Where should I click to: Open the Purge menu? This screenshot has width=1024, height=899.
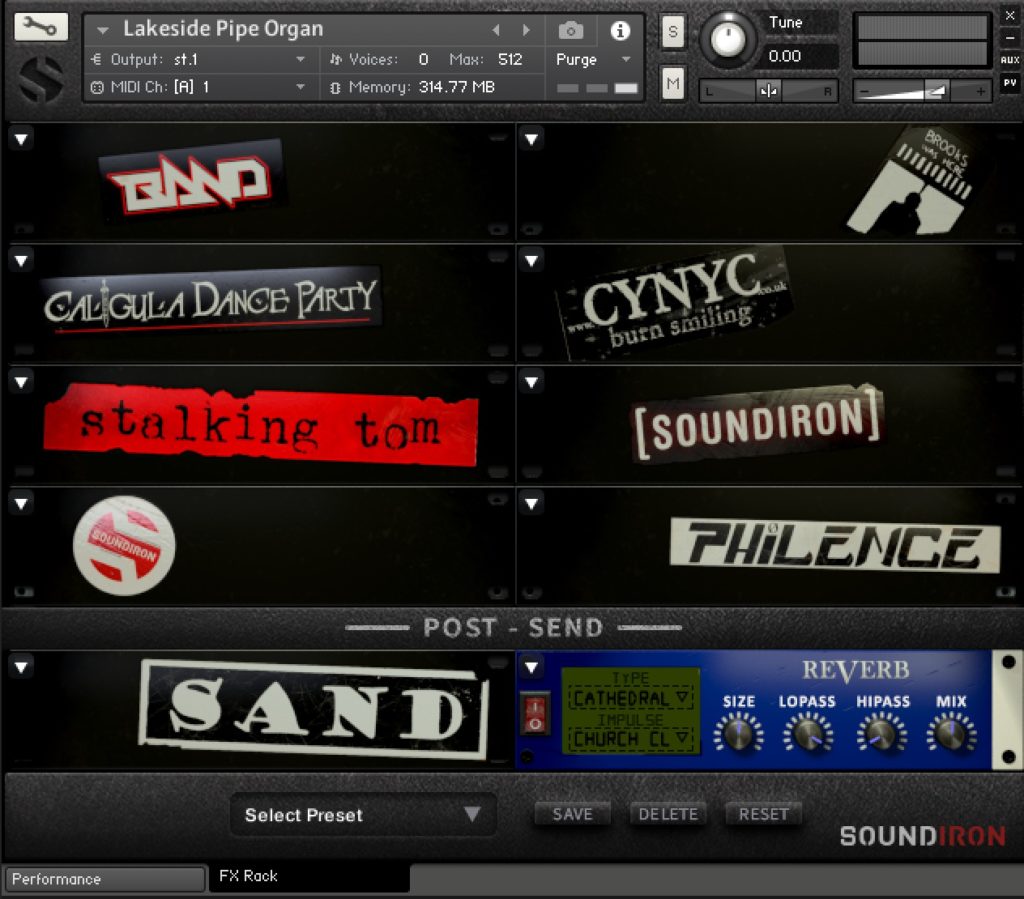coord(593,59)
